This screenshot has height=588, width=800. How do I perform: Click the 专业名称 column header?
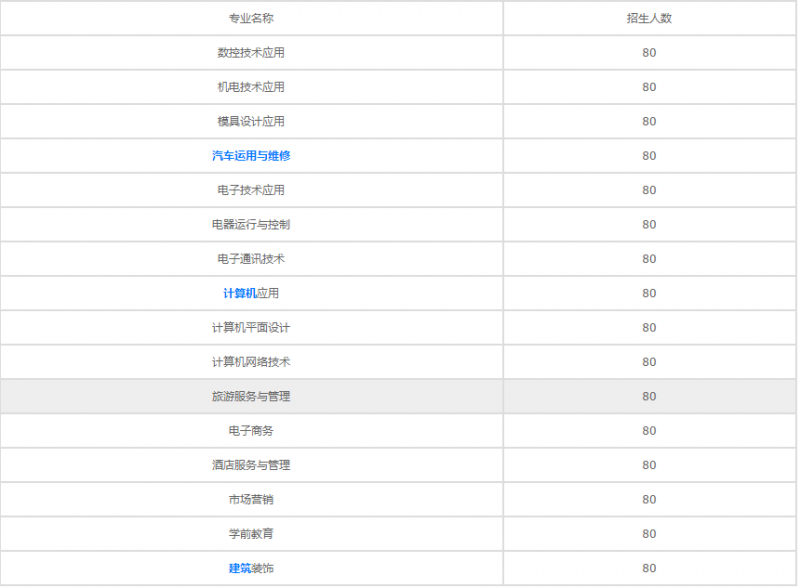pyautogui.click(x=251, y=18)
